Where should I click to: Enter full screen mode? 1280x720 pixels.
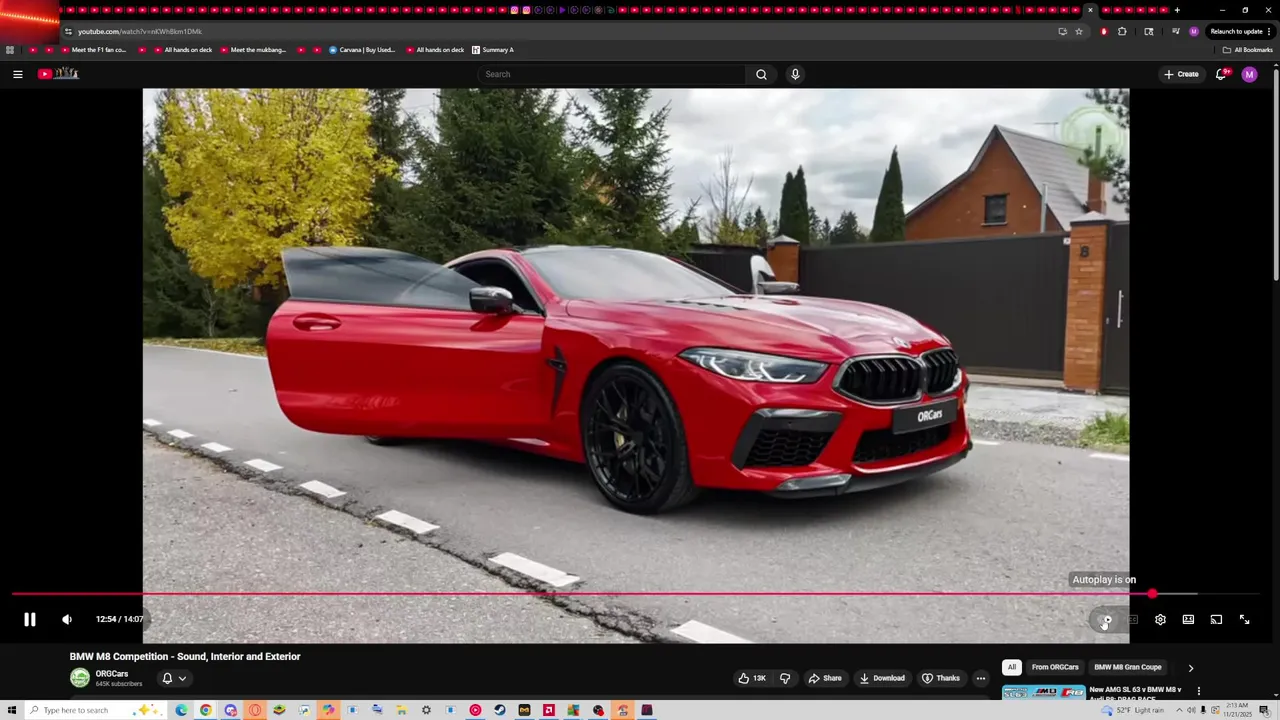1244,619
